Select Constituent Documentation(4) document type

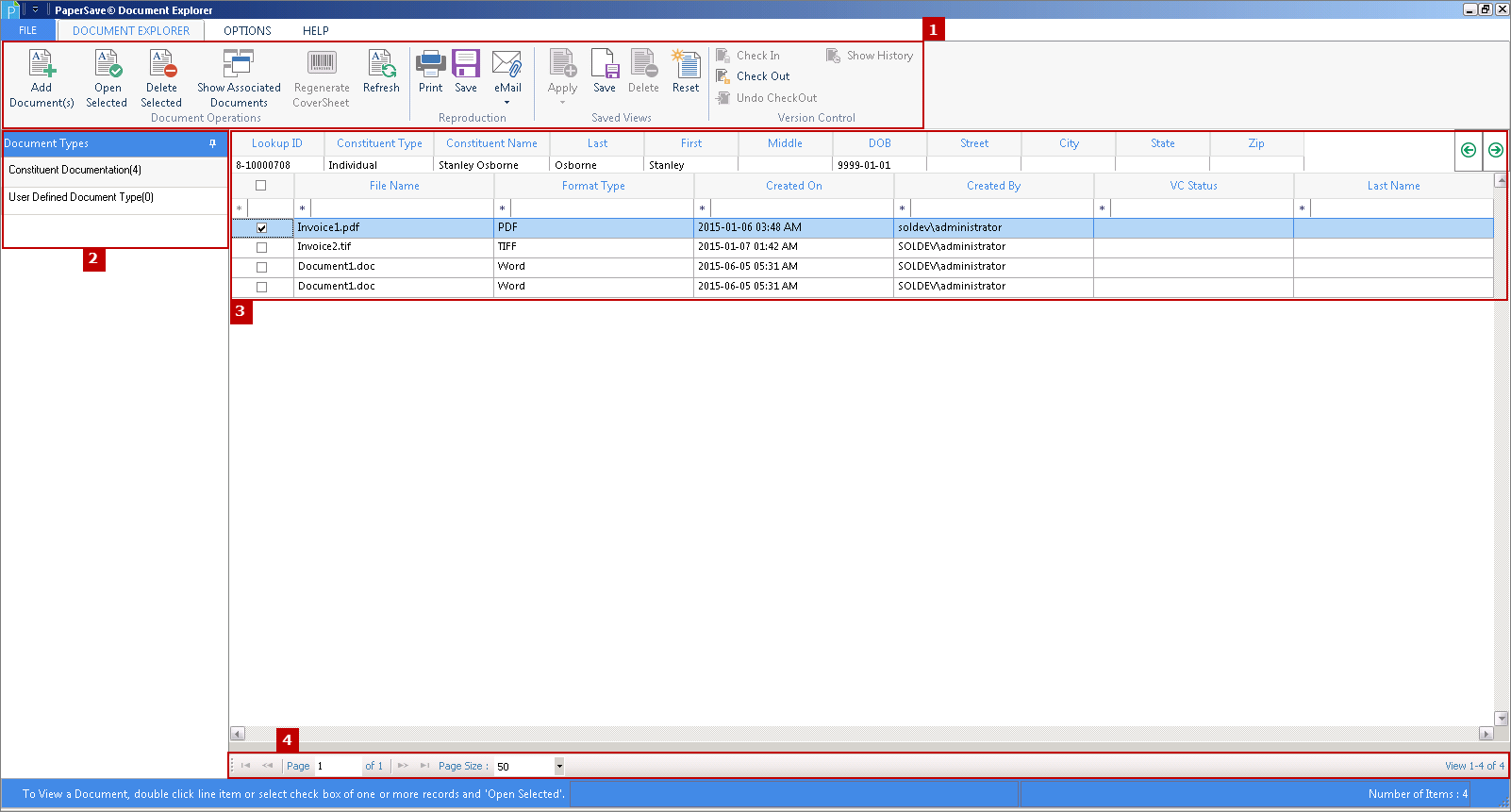pyautogui.click(x=115, y=171)
